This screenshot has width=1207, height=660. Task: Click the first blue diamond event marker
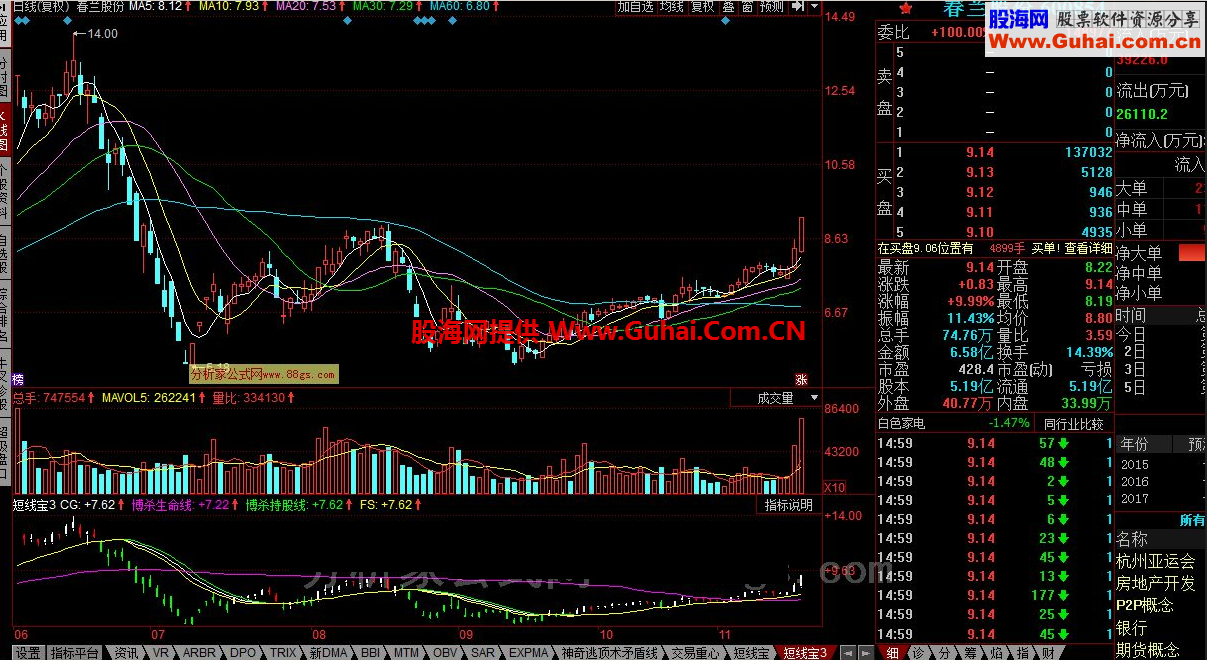(20, 20)
